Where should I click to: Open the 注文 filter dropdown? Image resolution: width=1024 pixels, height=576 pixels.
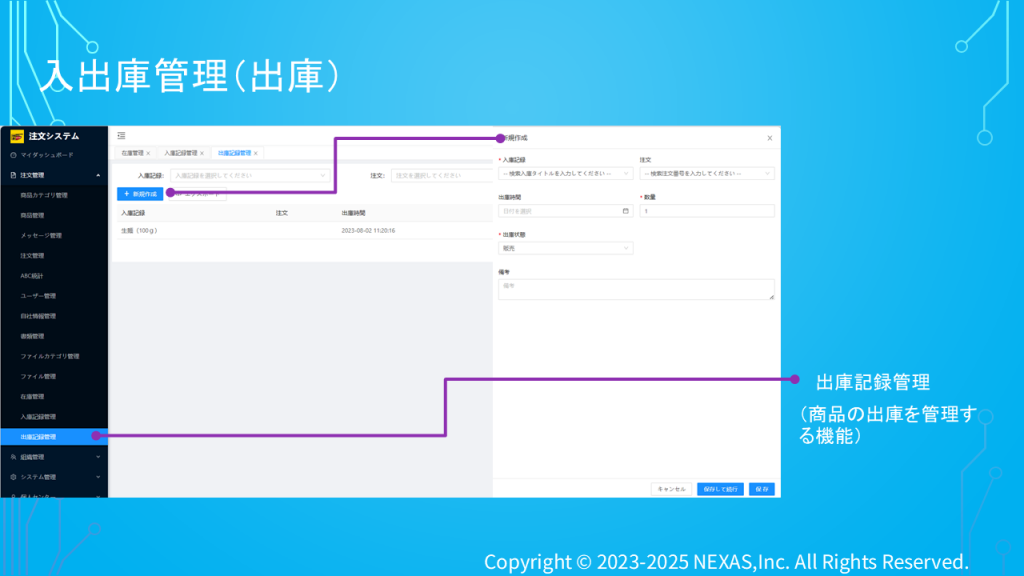442,175
